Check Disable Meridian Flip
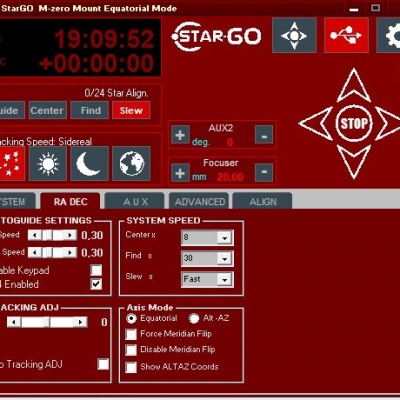 tap(131, 350)
